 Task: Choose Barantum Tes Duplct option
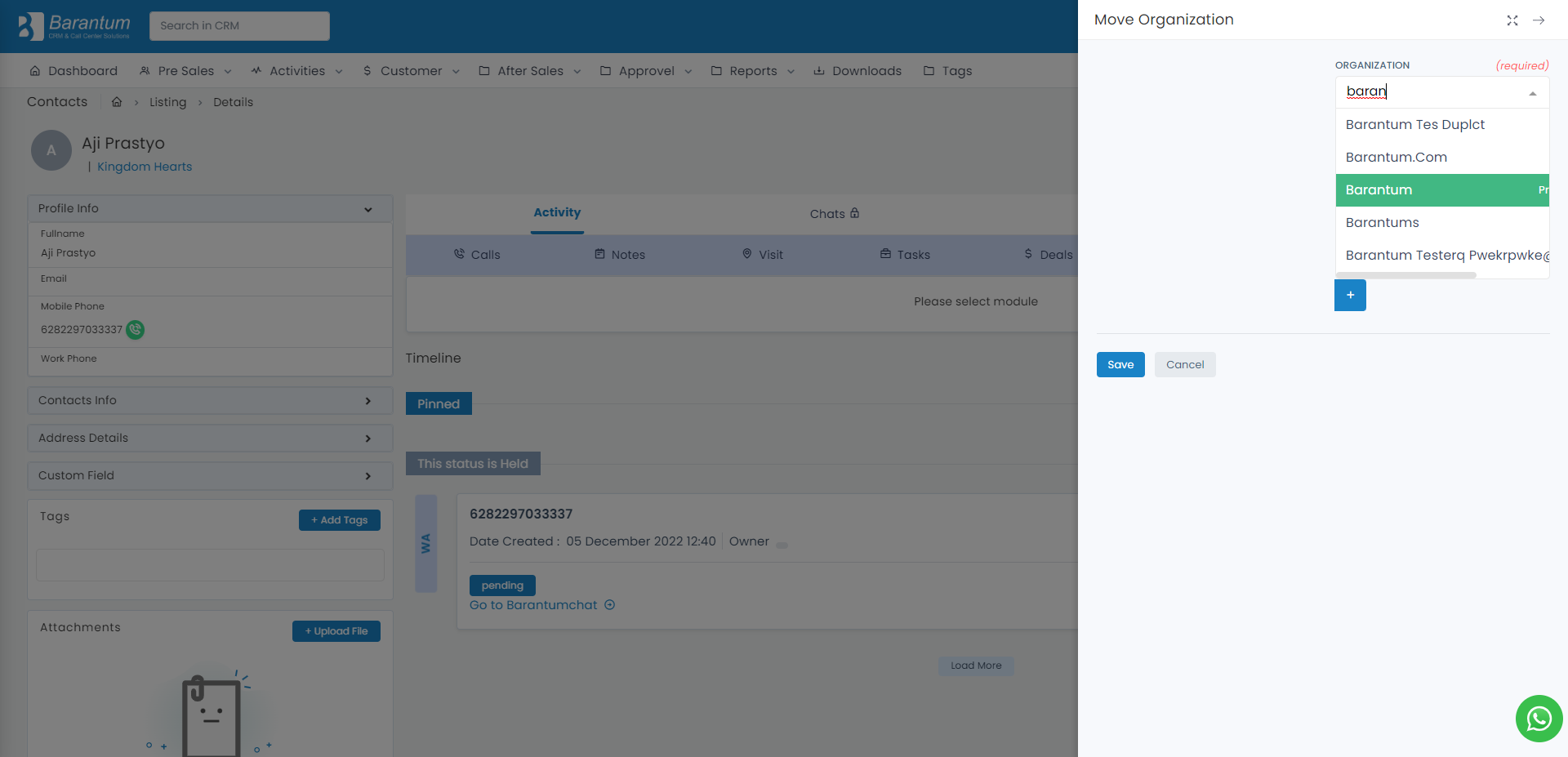1442,124
